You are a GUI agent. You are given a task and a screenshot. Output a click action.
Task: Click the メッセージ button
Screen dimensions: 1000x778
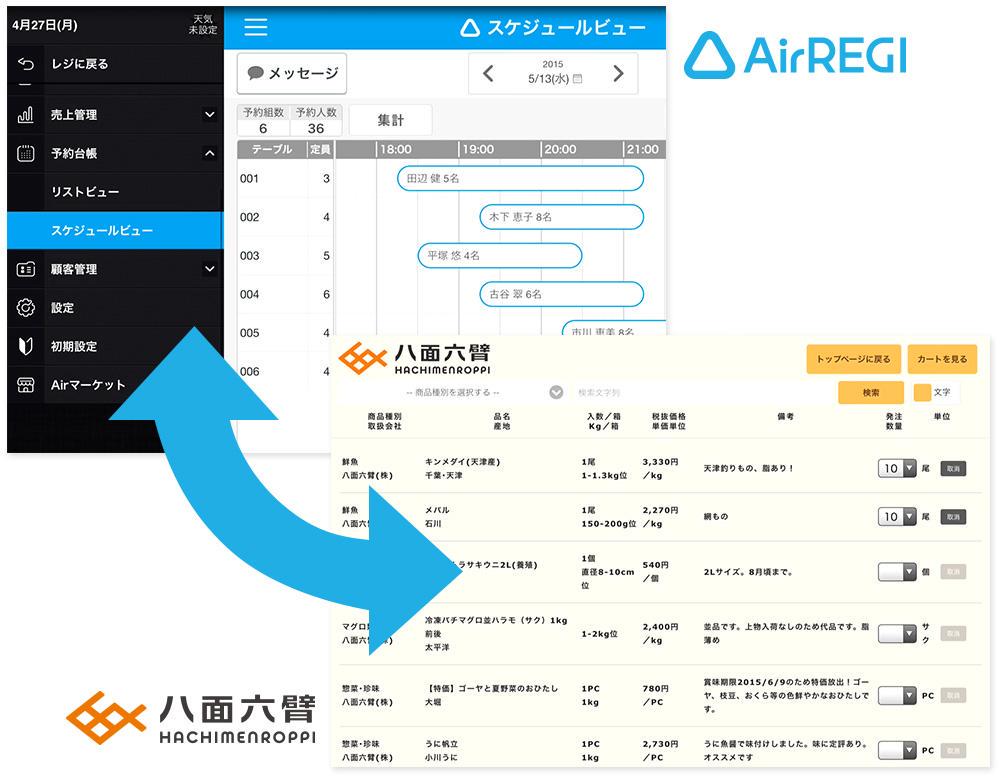[292, 73]
